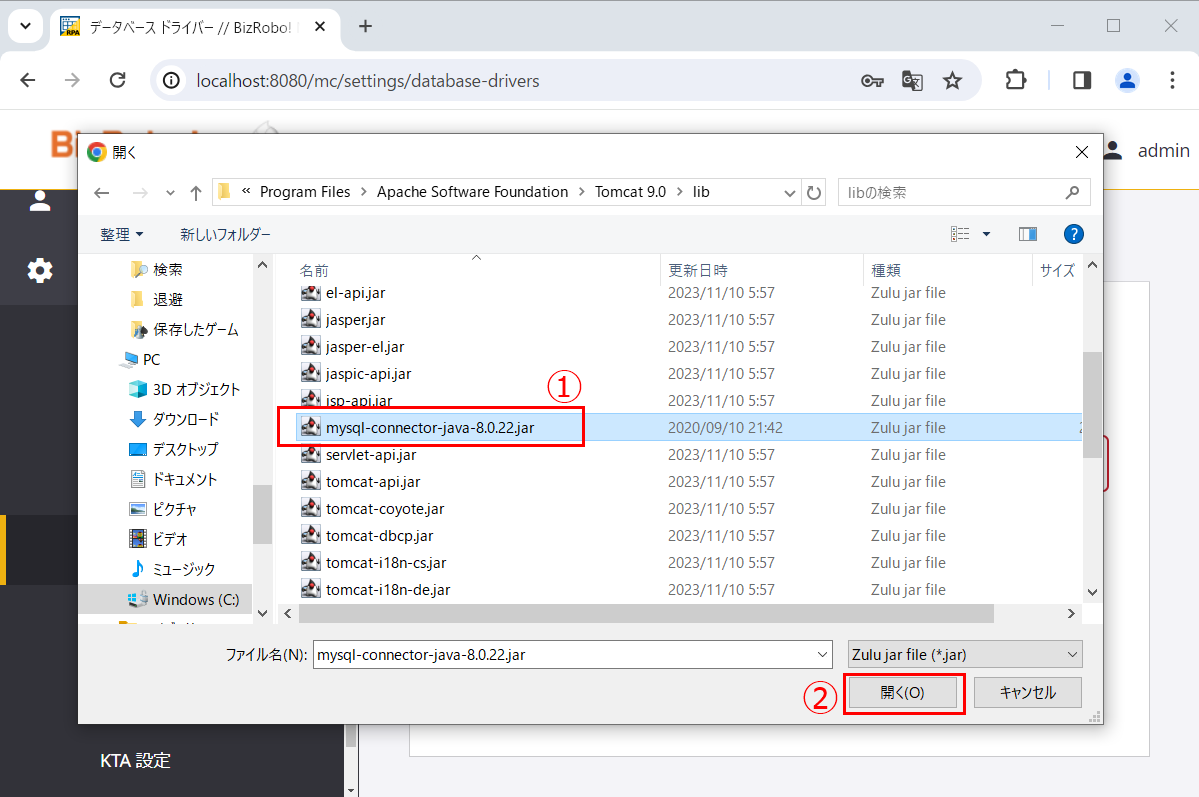Select ミュージック folder

tap(184, 569)
